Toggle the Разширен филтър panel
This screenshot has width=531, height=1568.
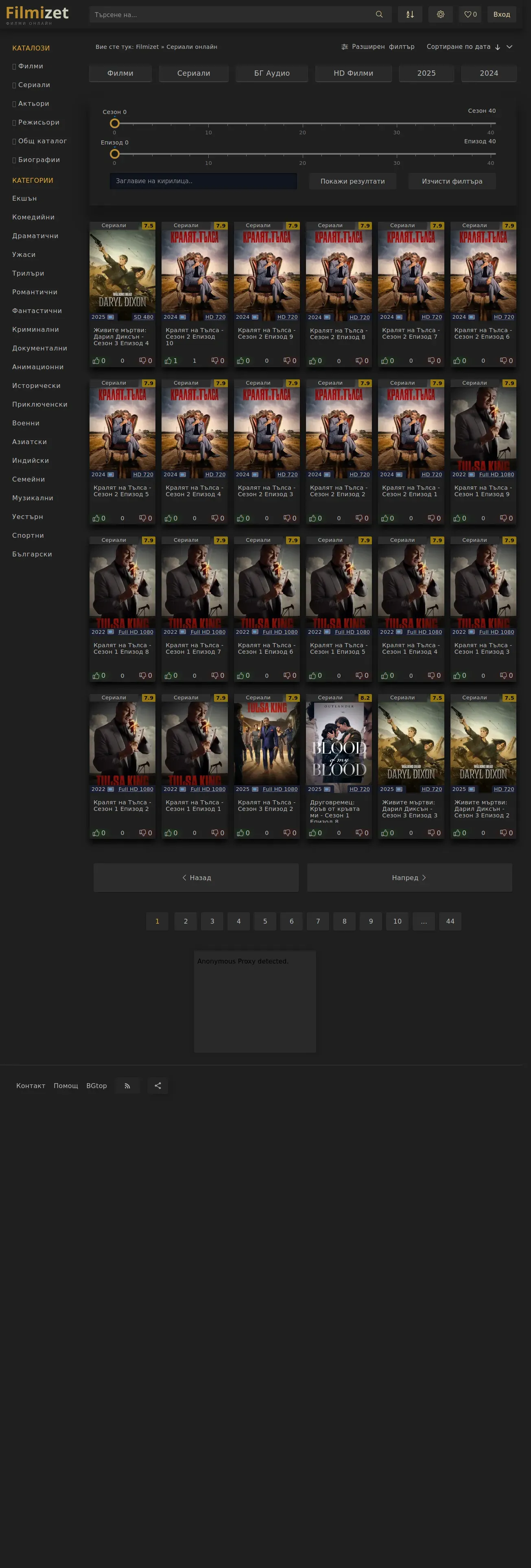pyautogui.click(x=378, y=47)
